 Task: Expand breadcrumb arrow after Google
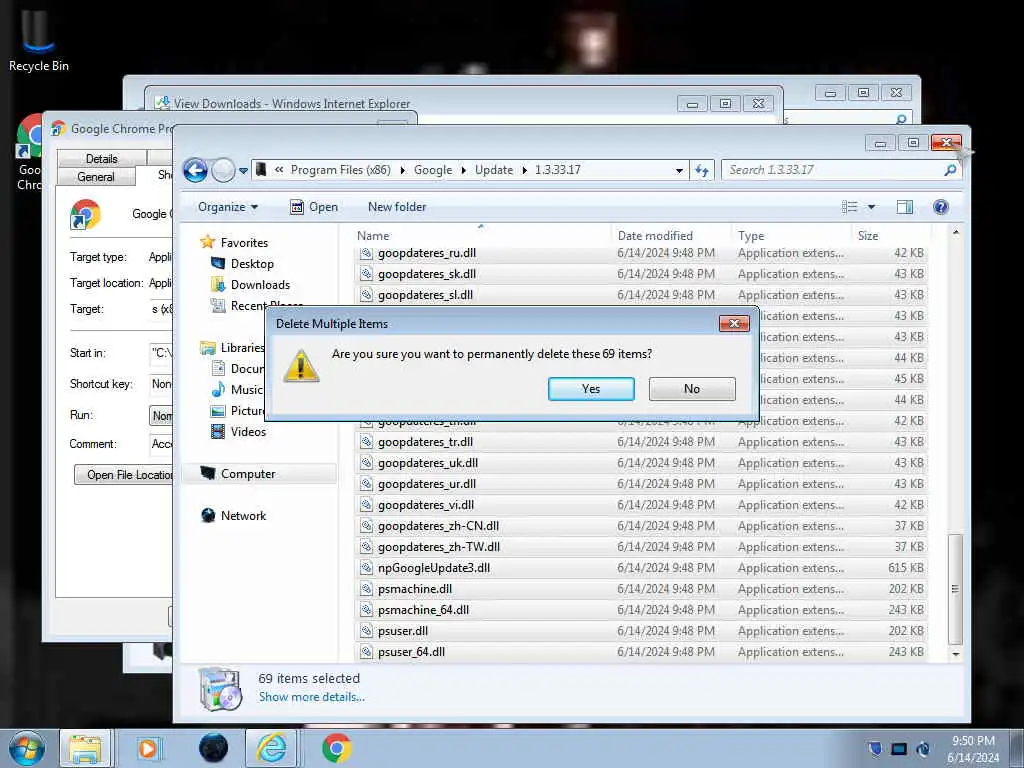[463, 170]
